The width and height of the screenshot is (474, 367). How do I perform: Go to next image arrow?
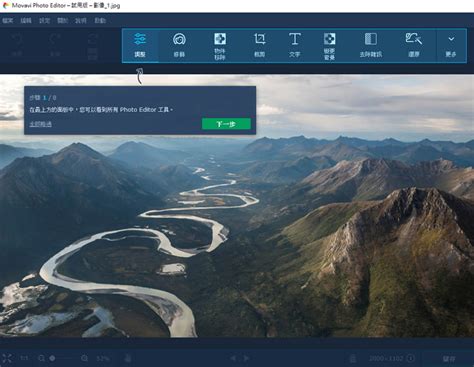[x=246, y=358]
